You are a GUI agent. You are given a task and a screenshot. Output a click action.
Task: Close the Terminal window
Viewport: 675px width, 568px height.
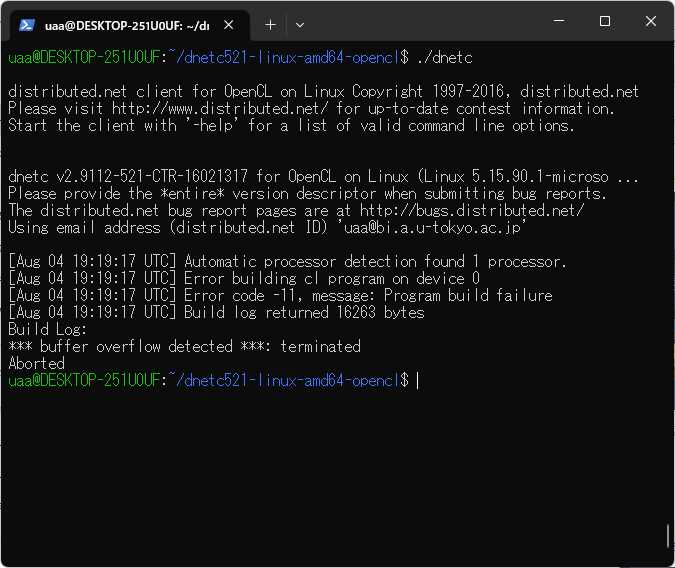tap(651, 21)
